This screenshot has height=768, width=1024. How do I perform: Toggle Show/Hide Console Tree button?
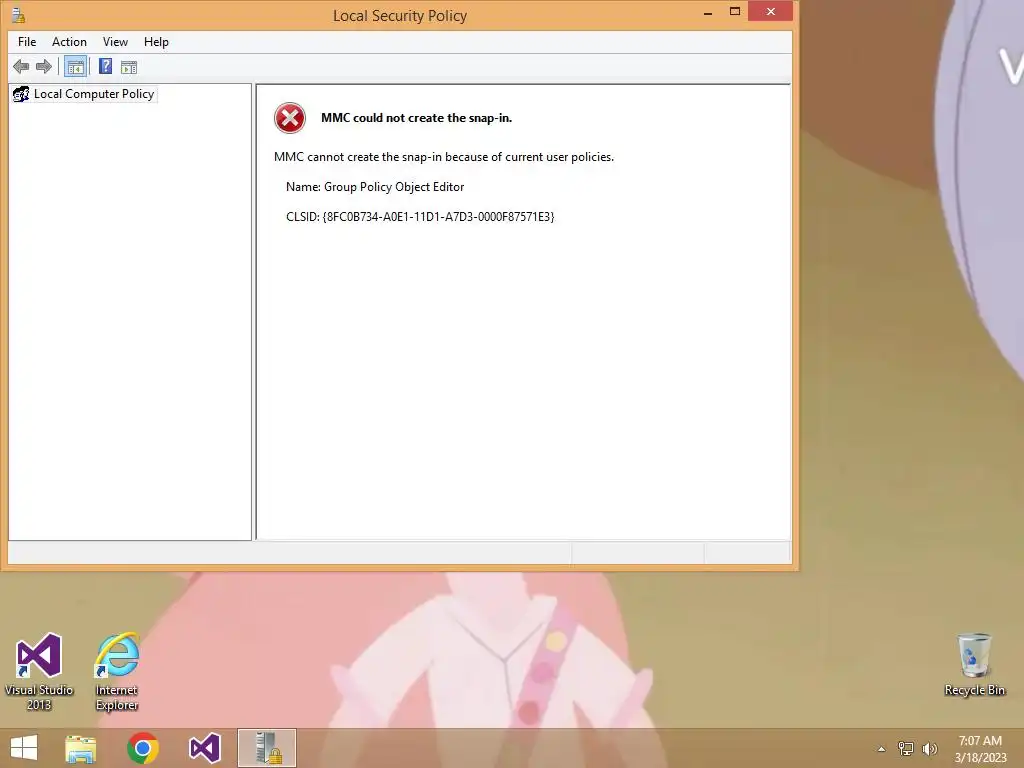coord(76,67)
